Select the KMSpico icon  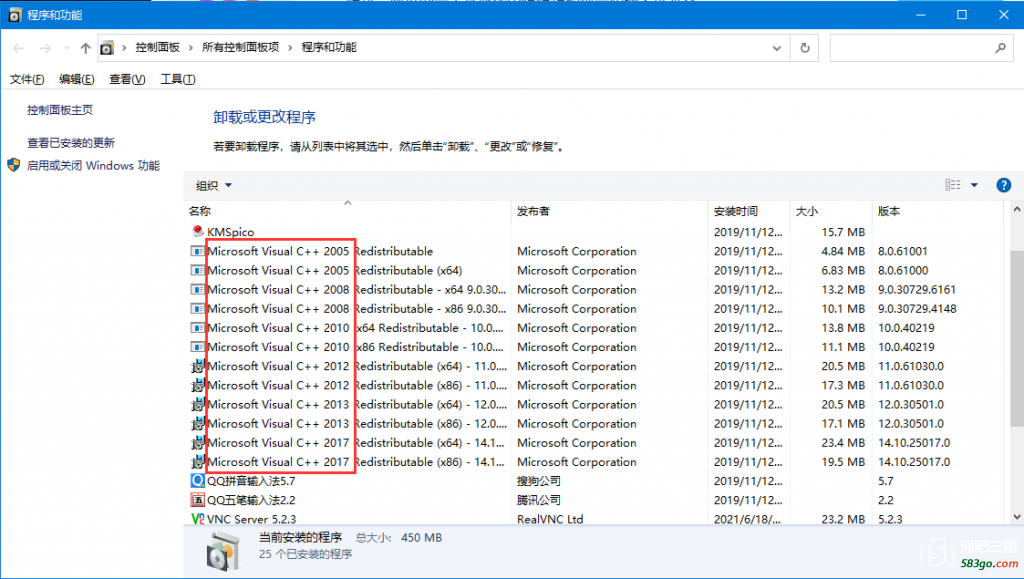198,231
